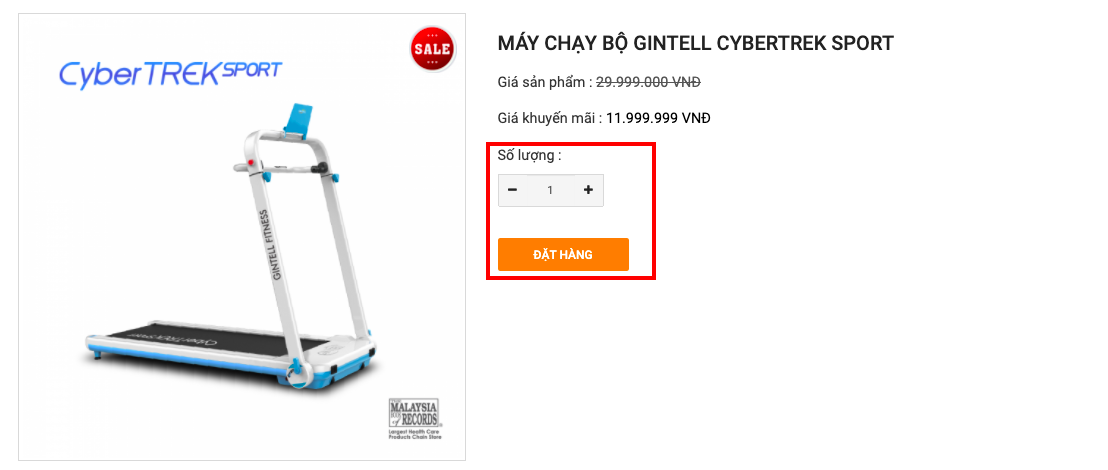Click the treadmill running belt

pos(216,339)
